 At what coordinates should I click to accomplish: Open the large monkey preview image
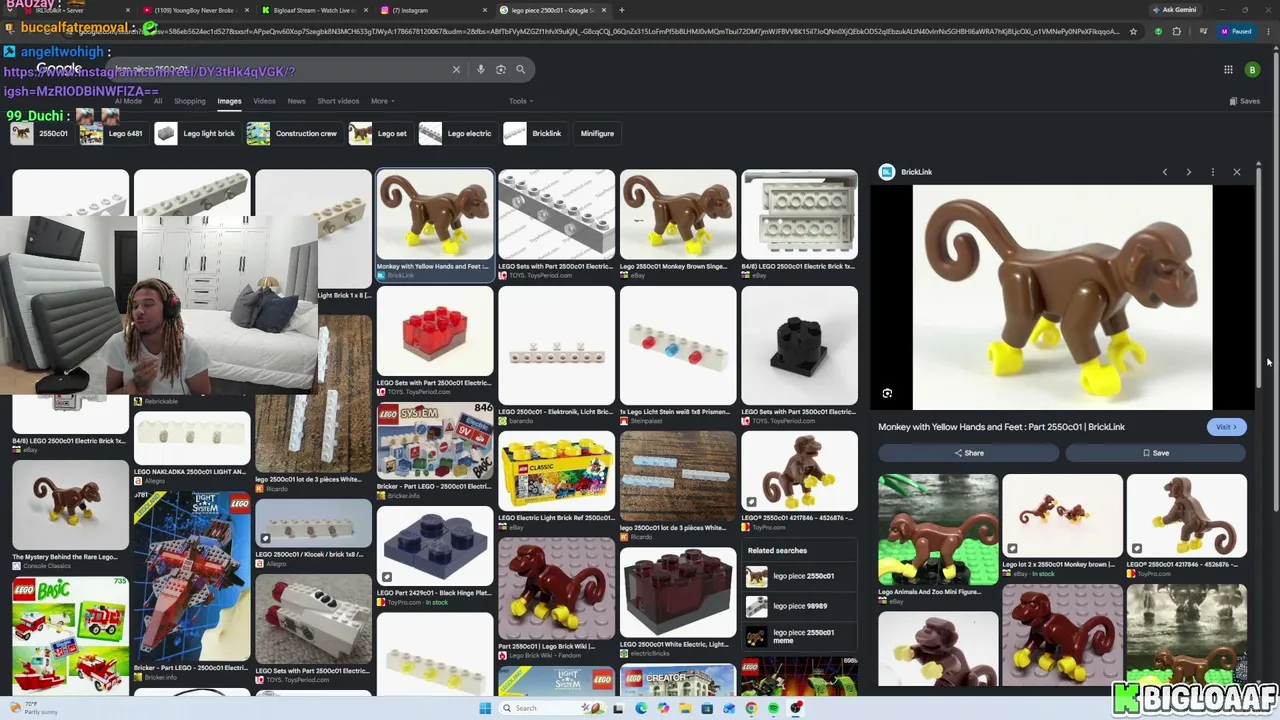click(x=1062, y=297)
